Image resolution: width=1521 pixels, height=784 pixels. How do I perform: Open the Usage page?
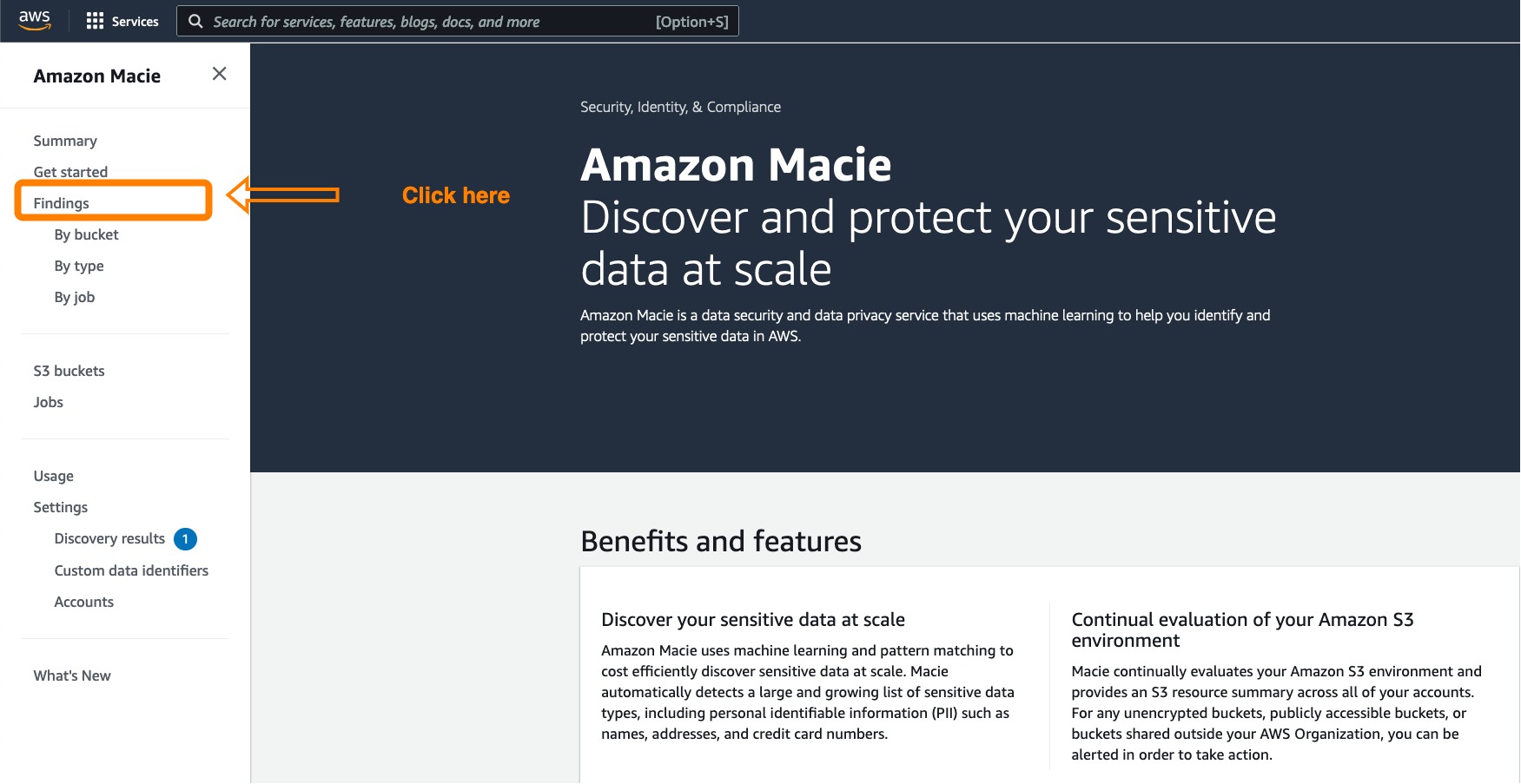click(x=53, y=476)
